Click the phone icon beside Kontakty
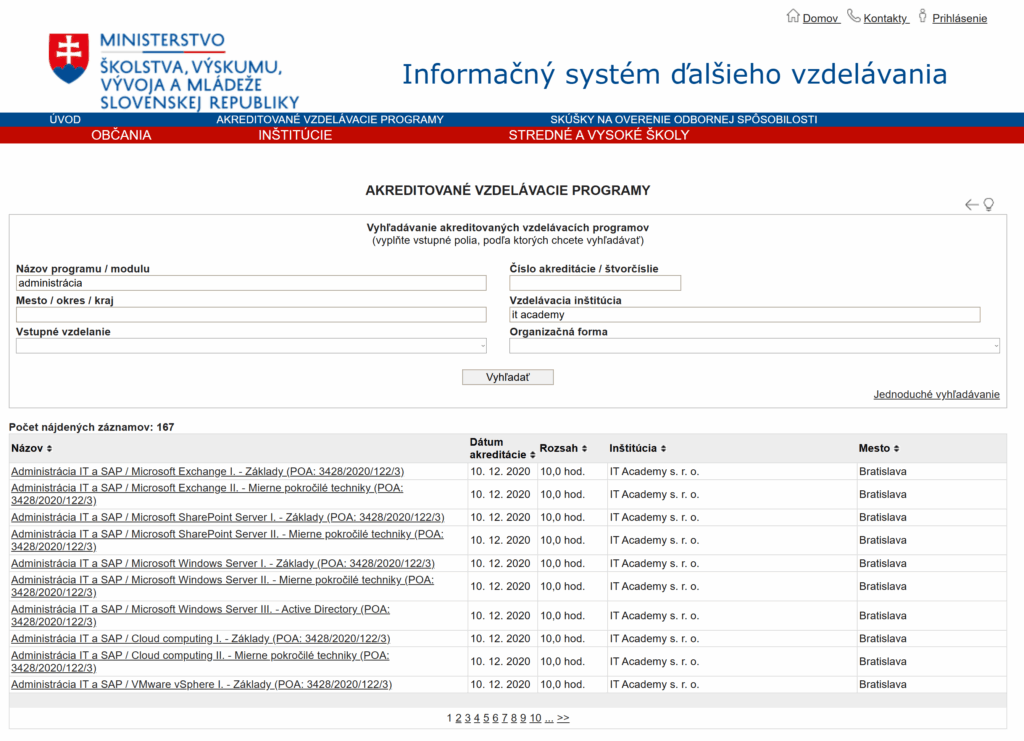This screenshot has width=1024, height=741. [x=853, y=16]
